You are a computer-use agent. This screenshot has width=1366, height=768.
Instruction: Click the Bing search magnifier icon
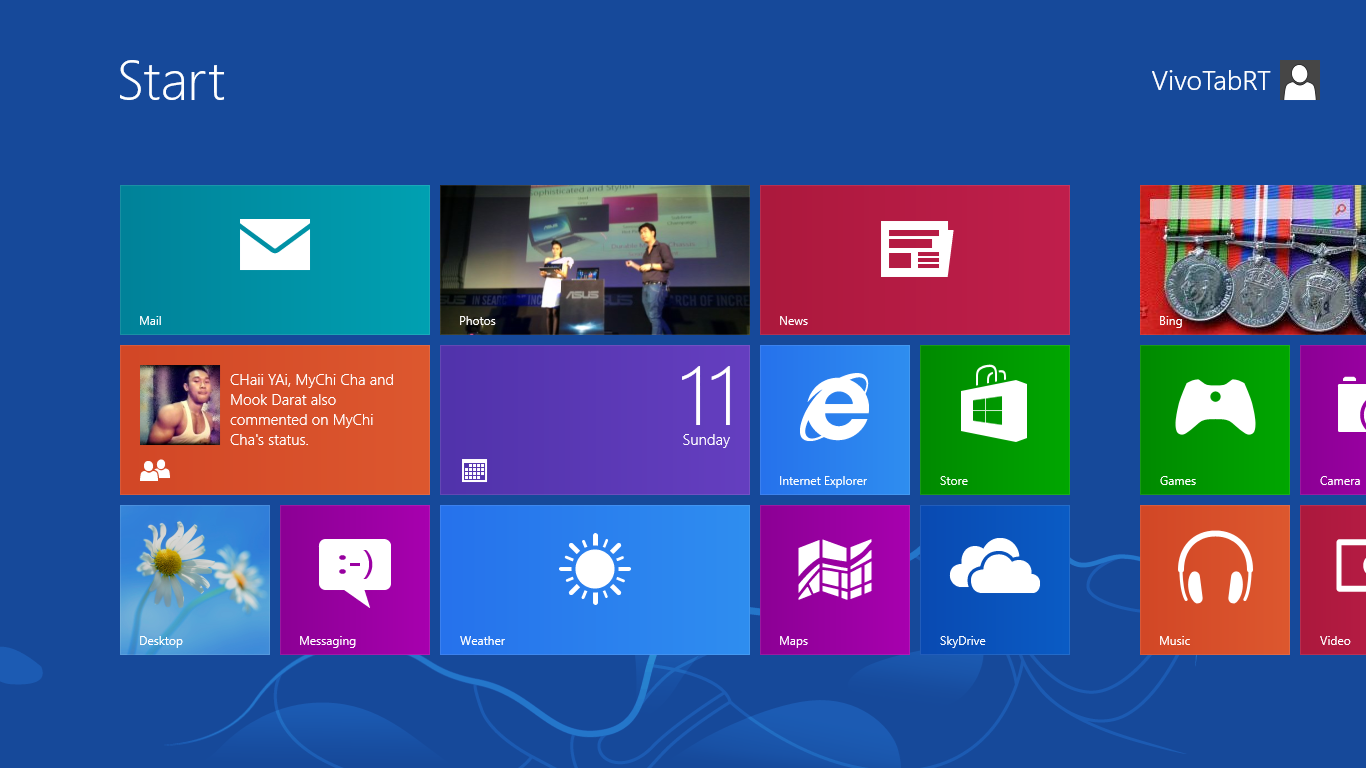tap(1341, 209)
